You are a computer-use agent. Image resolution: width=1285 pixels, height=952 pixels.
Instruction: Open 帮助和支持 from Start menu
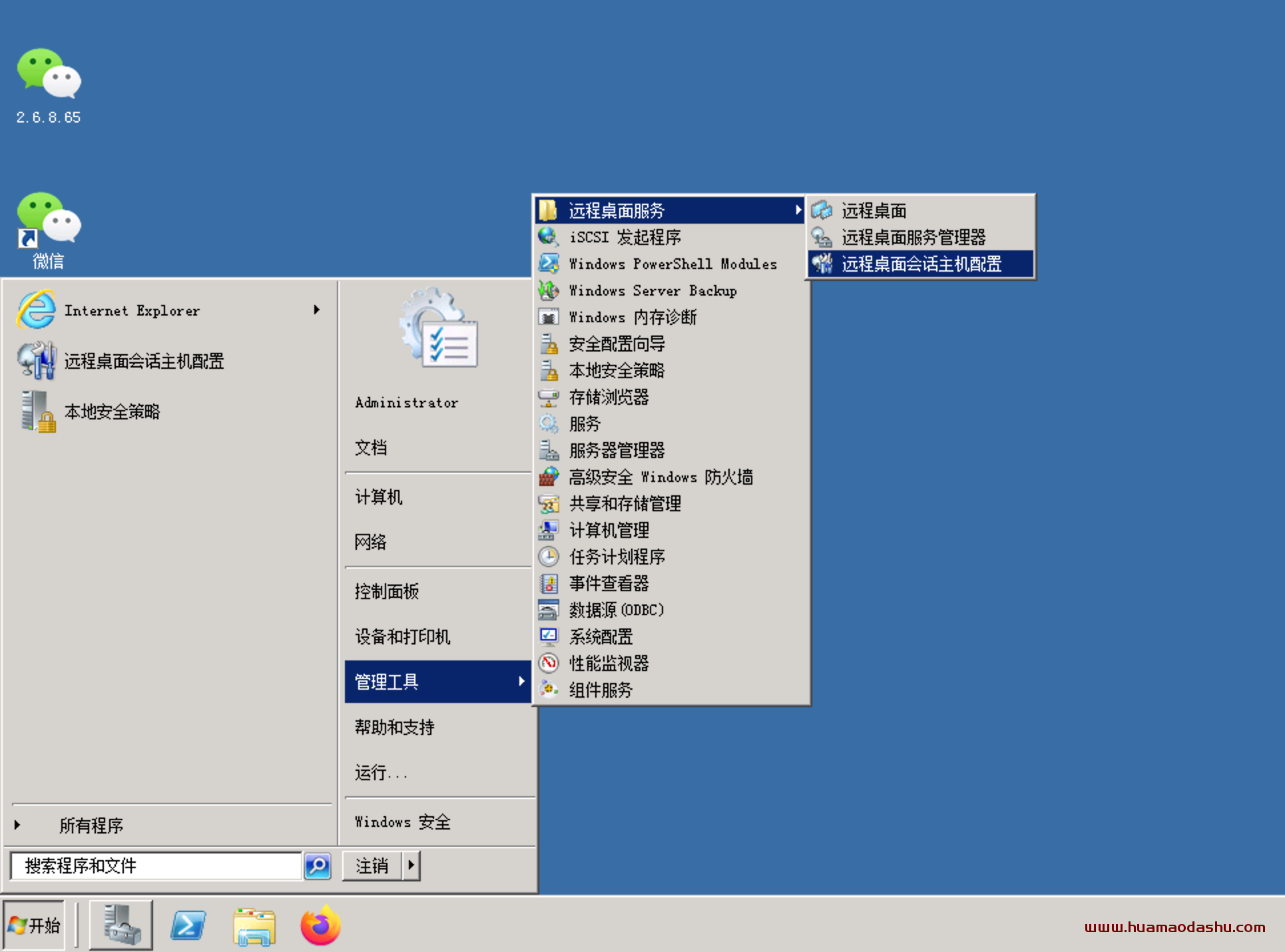click(395, 727)
